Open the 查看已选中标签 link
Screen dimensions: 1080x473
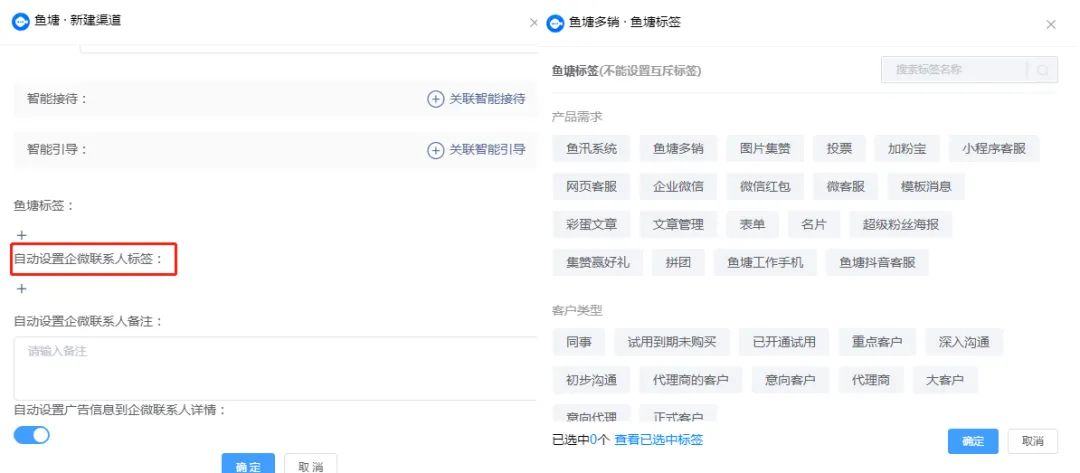(658, 440)
